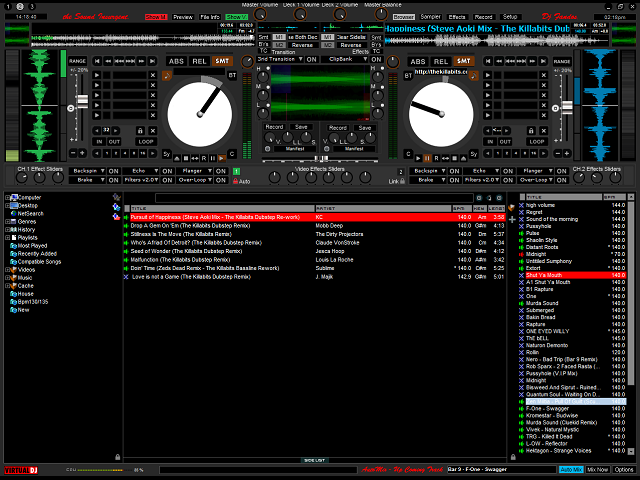Click the deck 2 Sy sync button
The width and height of the screenshot is (640, 480).
pyautogui.click(x=473, y=154)
